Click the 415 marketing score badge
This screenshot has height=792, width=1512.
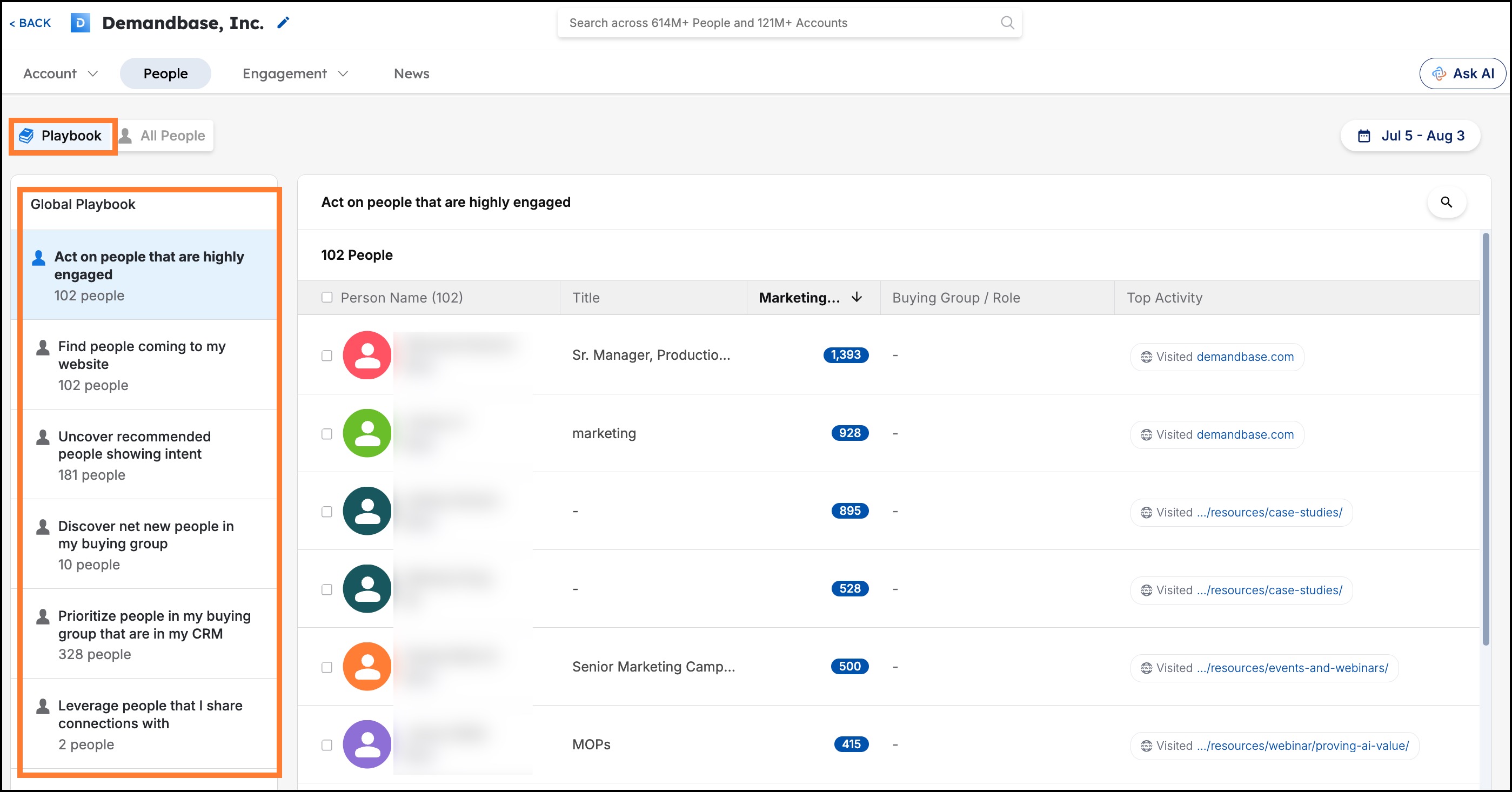pos(851,744)
